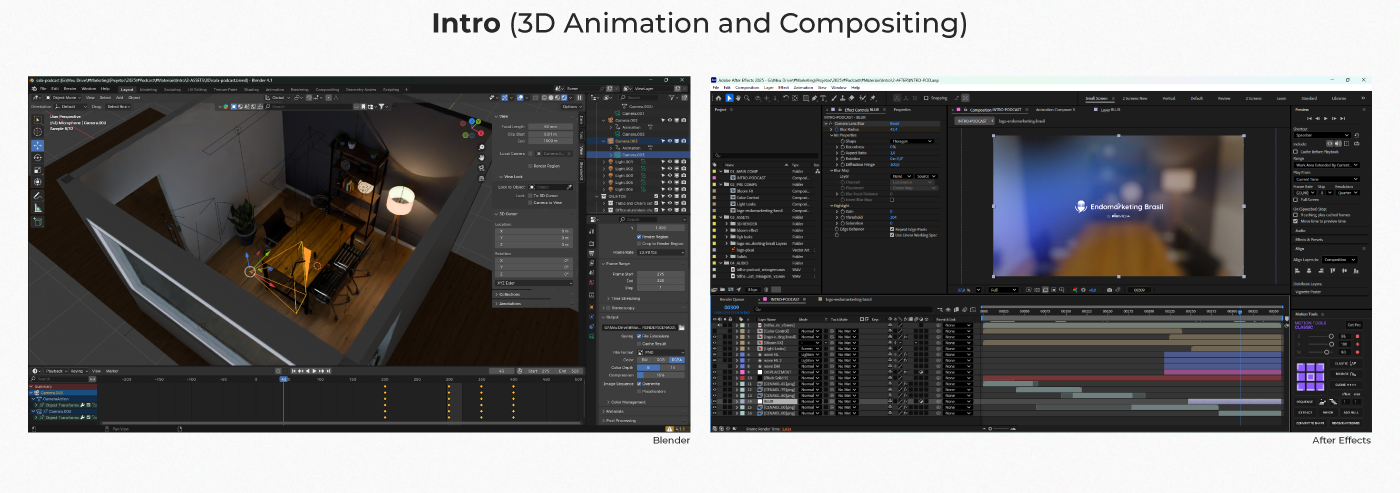Expand the Color Management panel
The height and width of the screenshot is (493, 1400).
[626, 402]
